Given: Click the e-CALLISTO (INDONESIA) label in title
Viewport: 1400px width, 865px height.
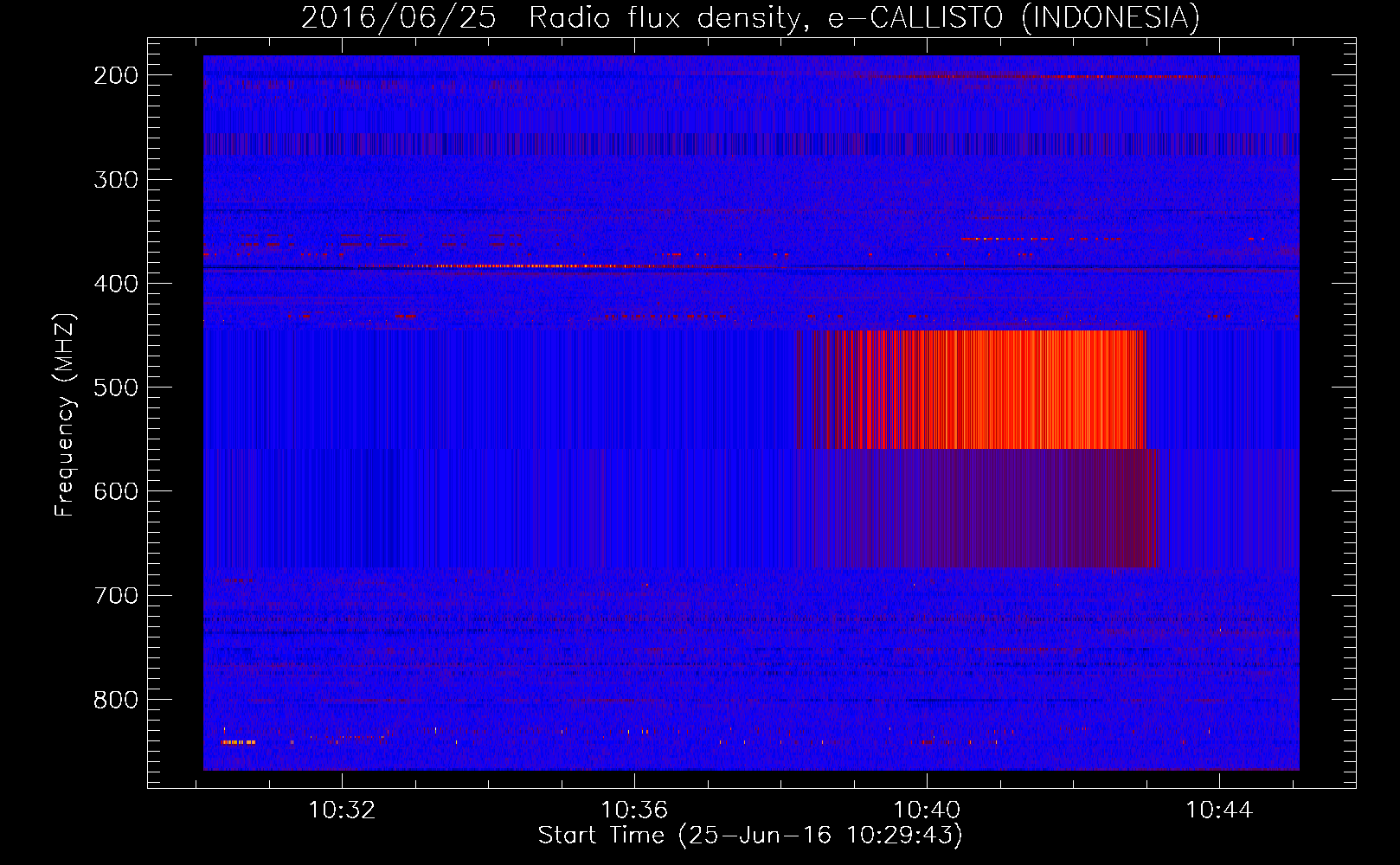Looking at the screenshot, I should pyautogui.click(x=1014, y=18).
